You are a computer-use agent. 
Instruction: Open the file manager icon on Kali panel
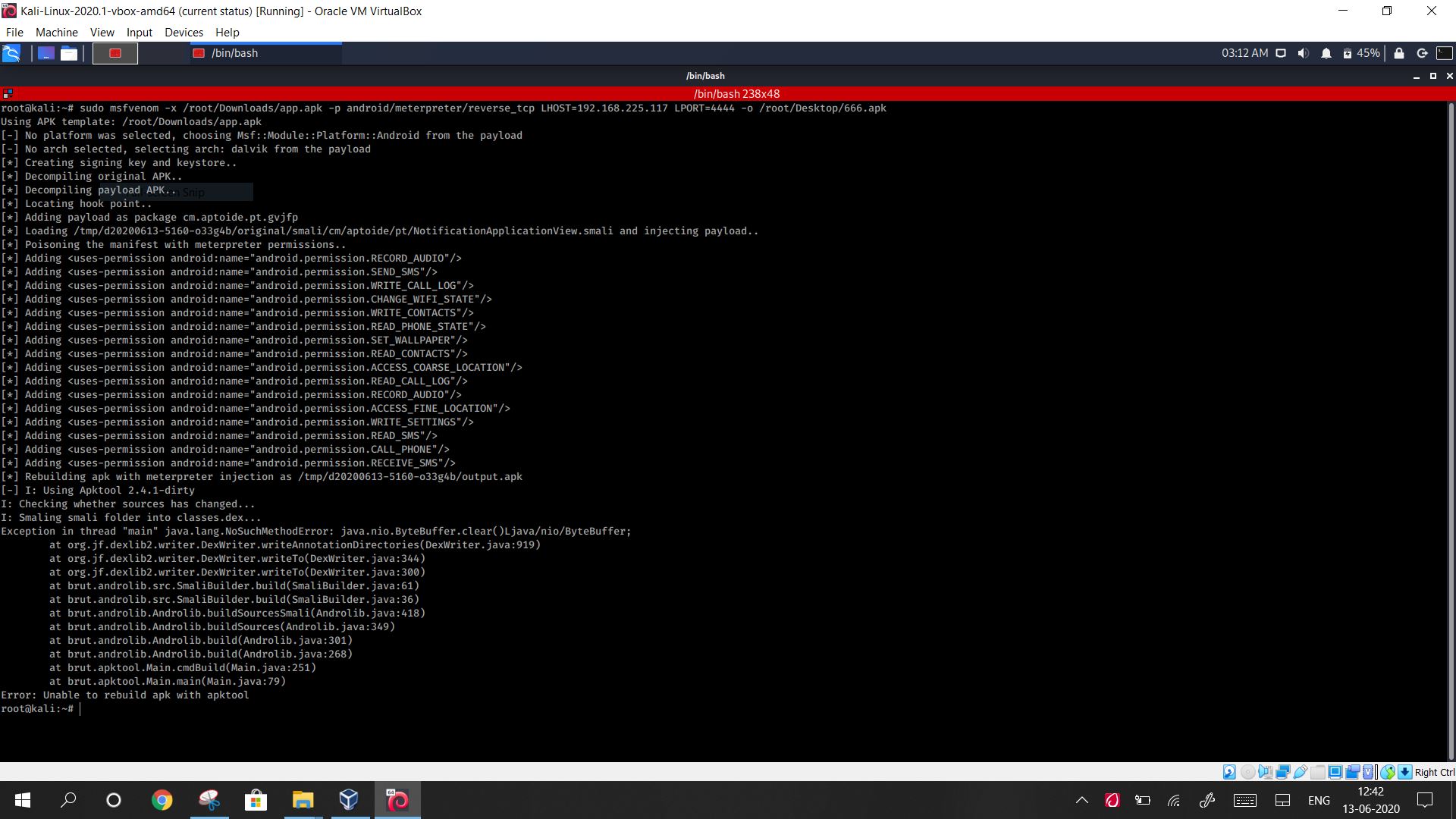pos(69,53)
